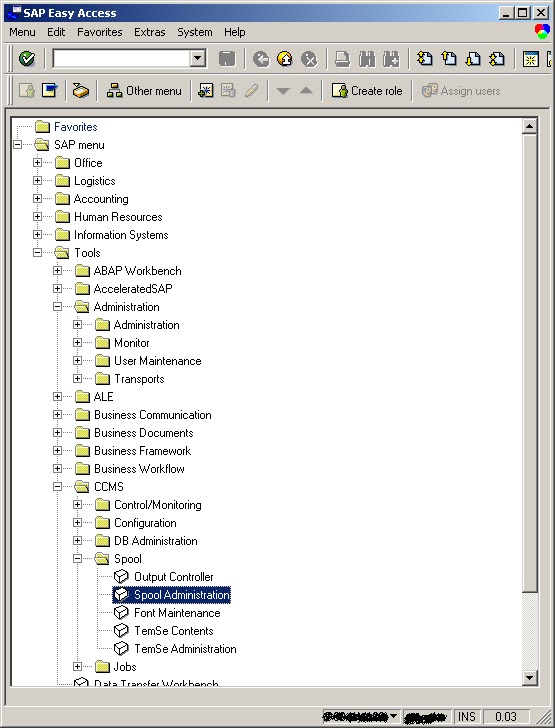555x728 pixels.
Task: Collapse the CCMS tree node
Action: (58, 487)
